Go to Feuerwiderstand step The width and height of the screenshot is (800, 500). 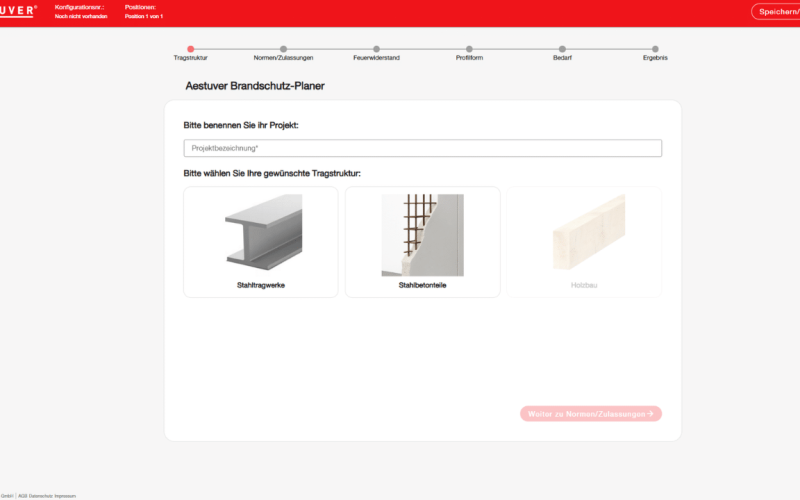point(376,53)
